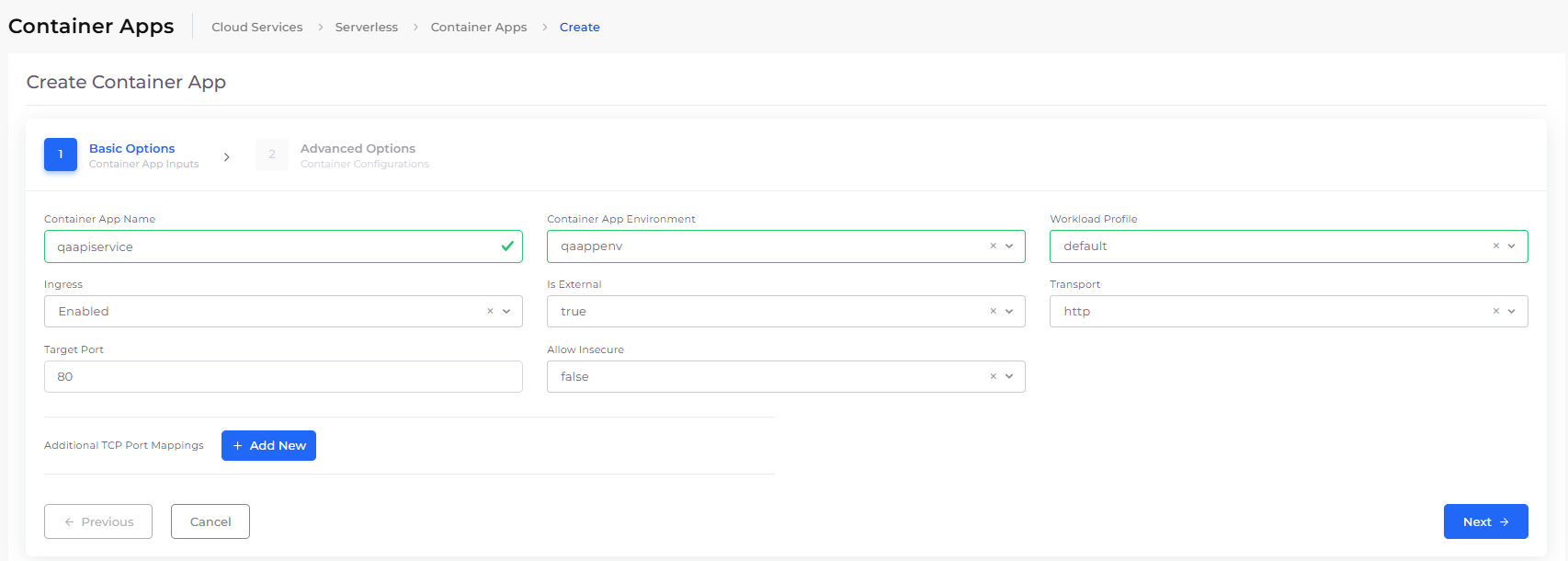1568x561 pixels.
Task: Clear the Ingress Enabled selection
Action: [x=490, y=312]
